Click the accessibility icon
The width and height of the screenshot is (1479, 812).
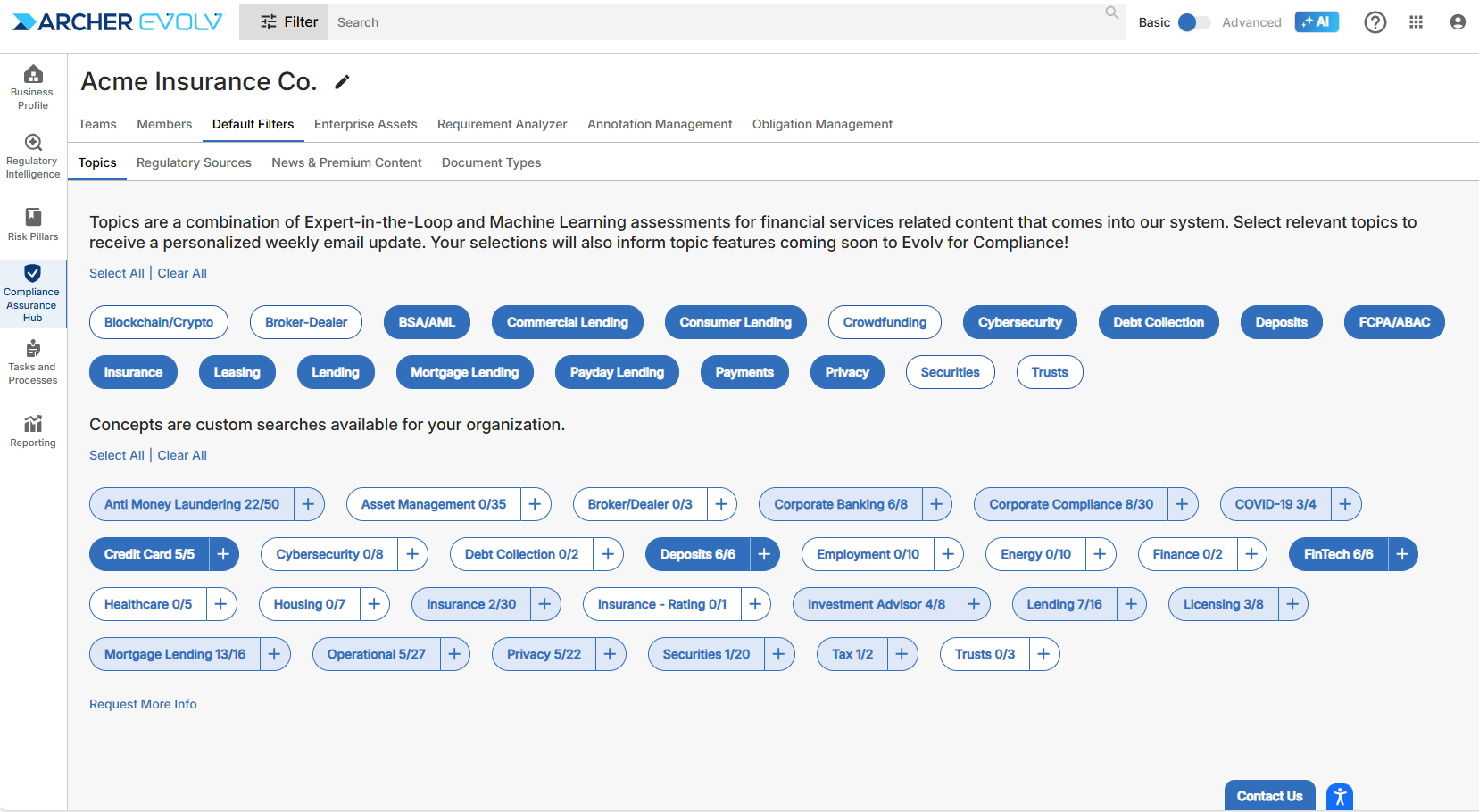1339,796
